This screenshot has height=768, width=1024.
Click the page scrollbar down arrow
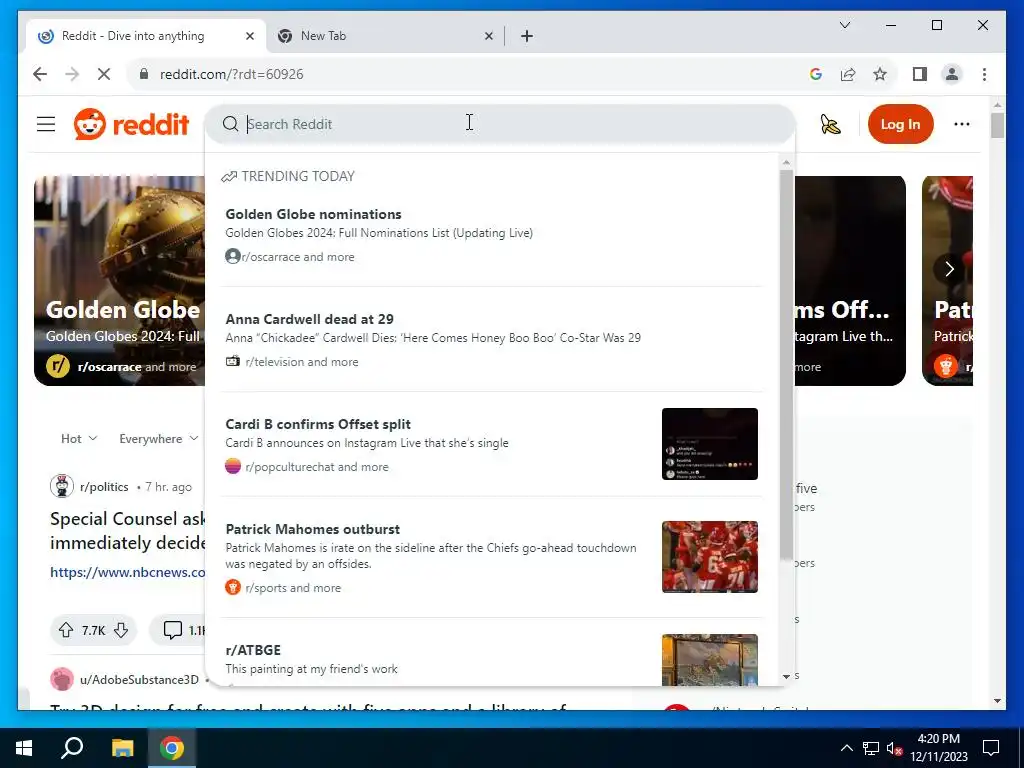coord(997,701)
